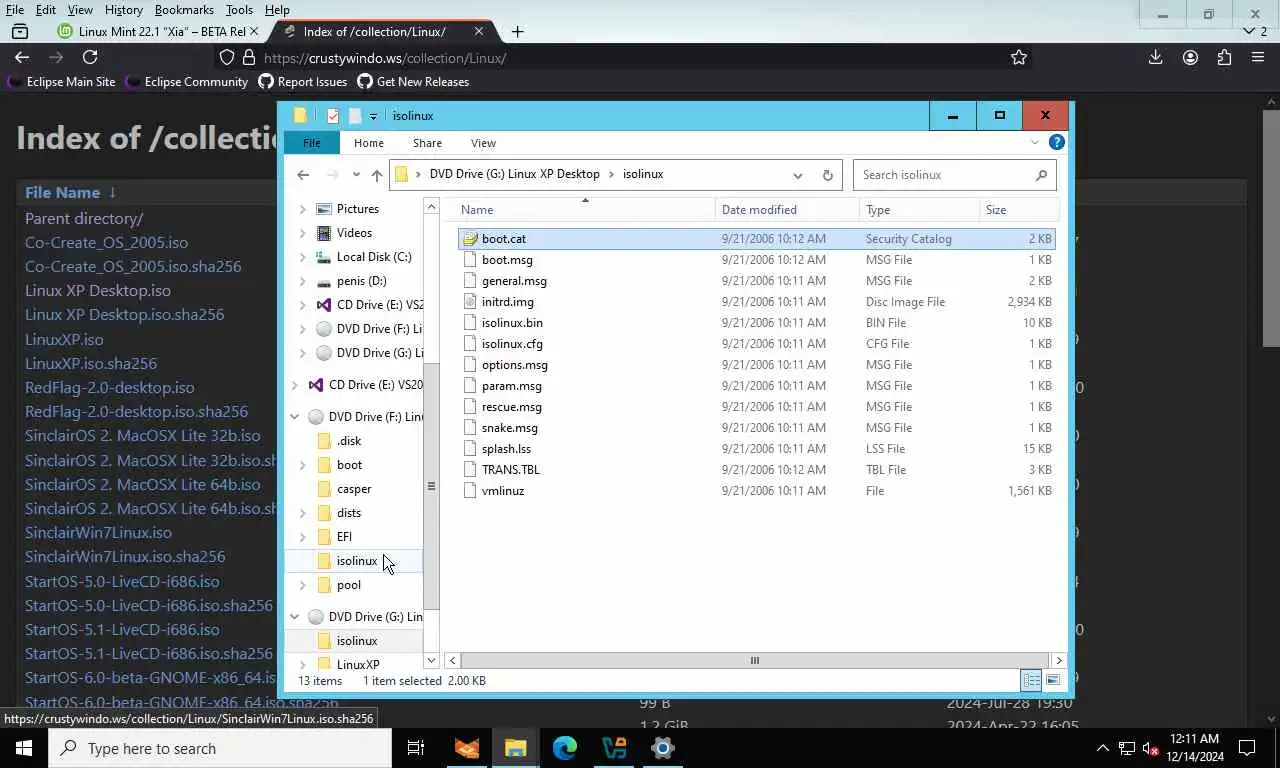
Task: Select the isolinux.cfg file
Action: tap(512, 344)
